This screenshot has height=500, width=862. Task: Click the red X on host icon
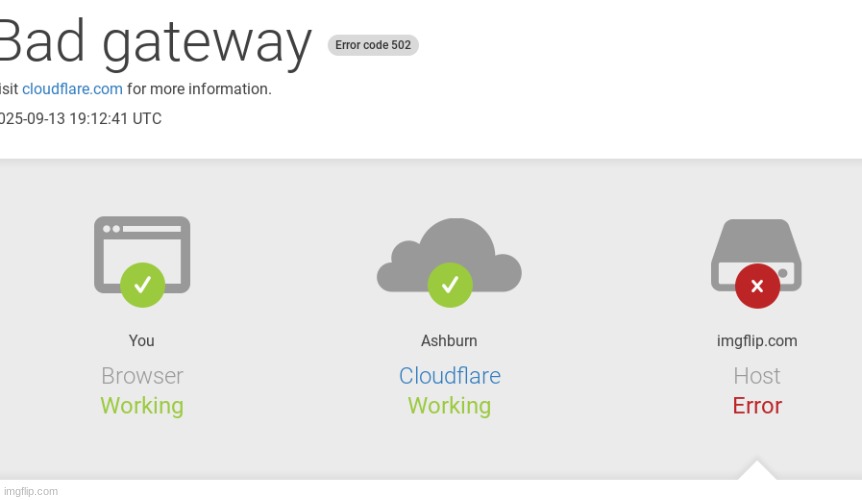pyautogui.click(x=757, y=286)
